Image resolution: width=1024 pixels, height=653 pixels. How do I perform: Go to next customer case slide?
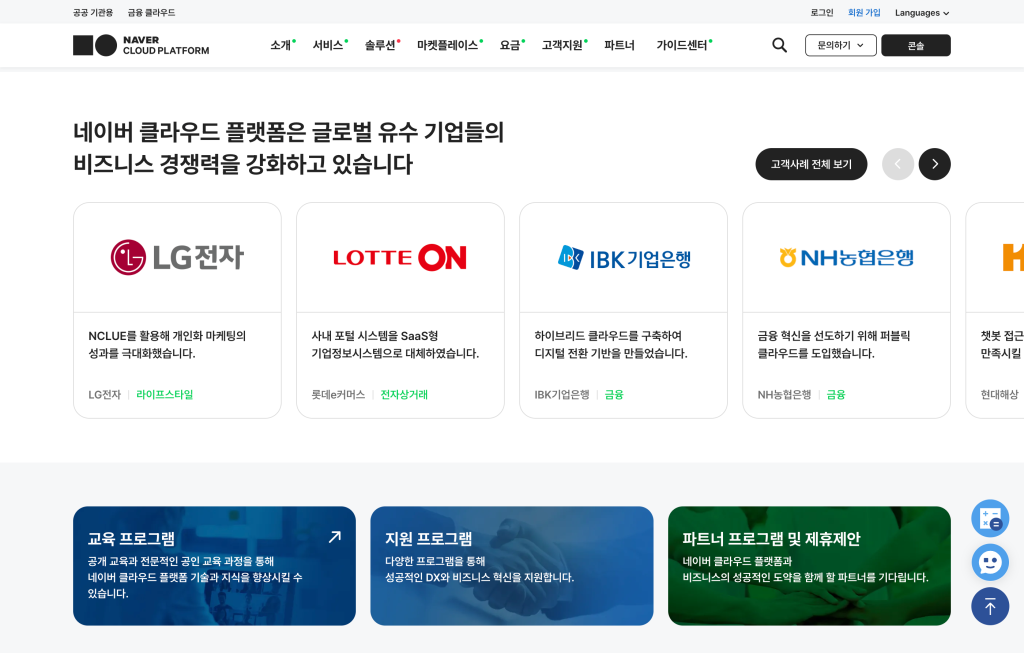coord(934,164)
